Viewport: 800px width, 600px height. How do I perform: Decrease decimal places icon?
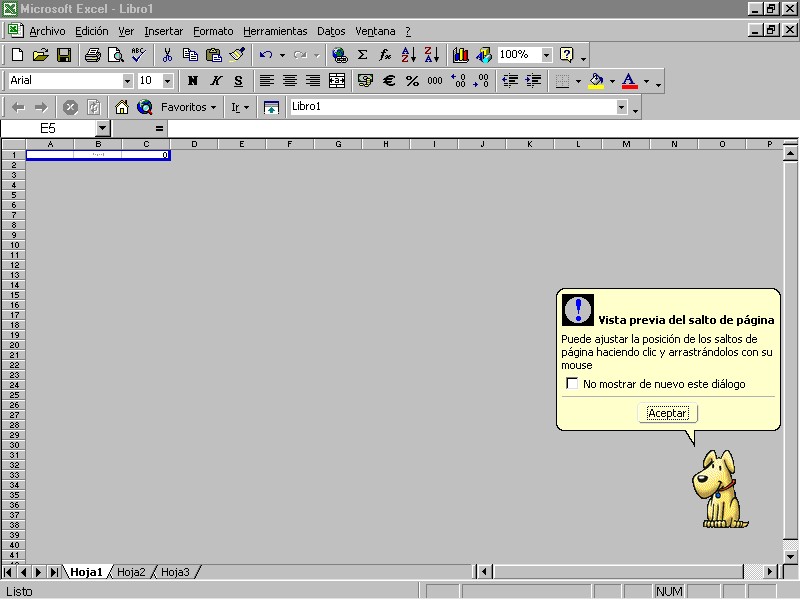(x=481, y=81)
